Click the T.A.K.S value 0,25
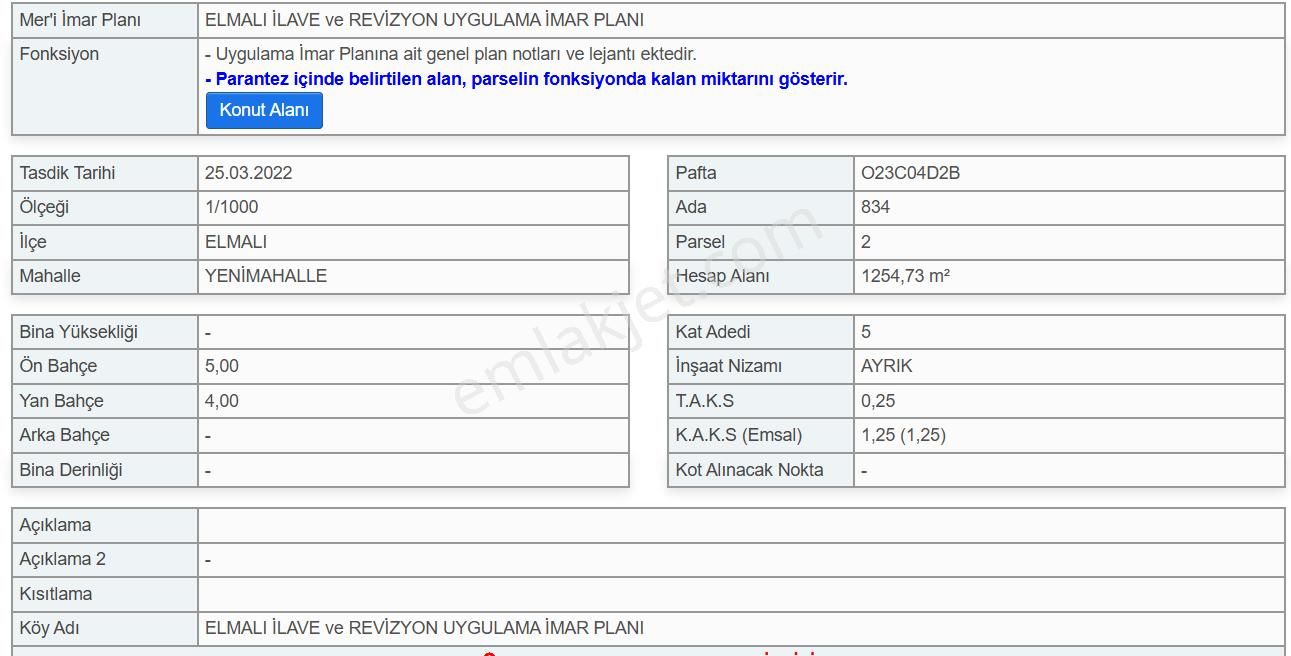This screenshot has height=656, width=1291. (878, 401)
